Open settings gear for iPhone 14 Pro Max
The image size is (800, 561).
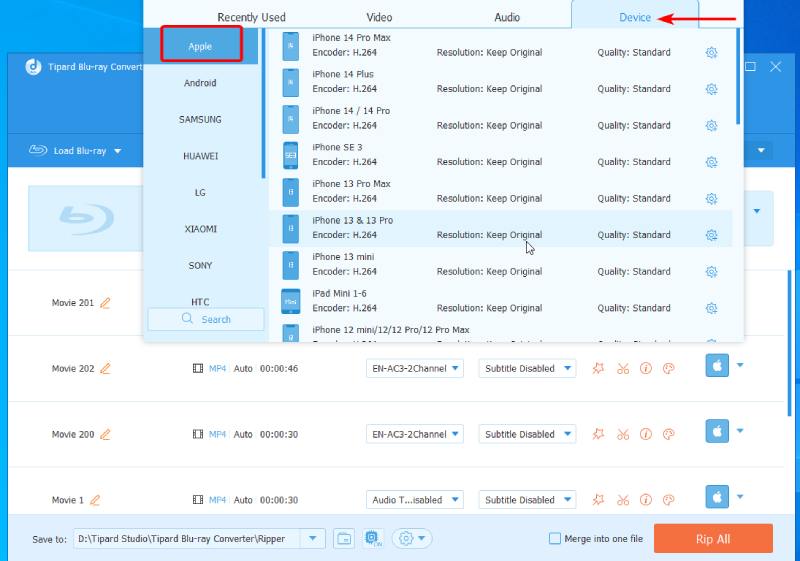(711, 53)
